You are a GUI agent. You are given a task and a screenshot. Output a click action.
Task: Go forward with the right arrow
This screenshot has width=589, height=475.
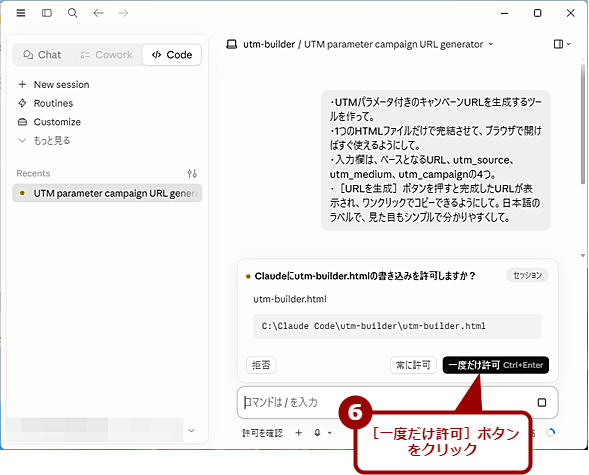click(x=123, y=13)
